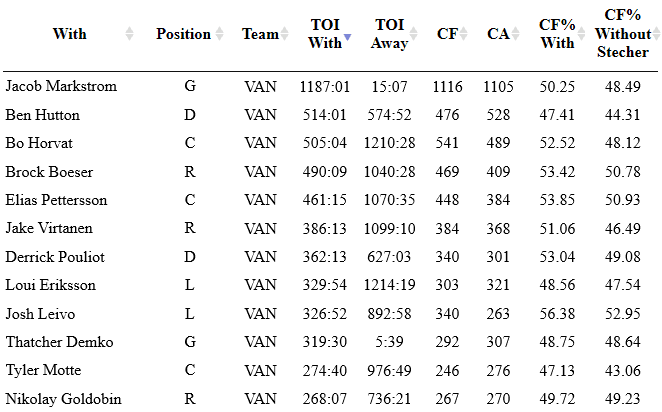Click the sort arrows beside the With header
This screenshot has width=662, height=412.
[x=129, y=34]
